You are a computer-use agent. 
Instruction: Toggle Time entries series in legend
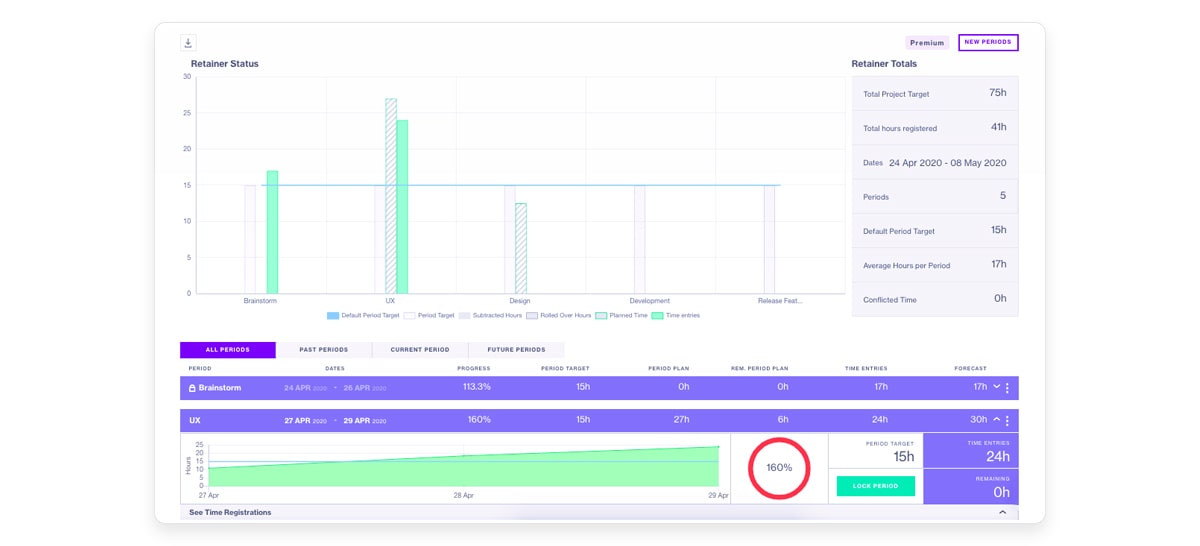(676, 315)
